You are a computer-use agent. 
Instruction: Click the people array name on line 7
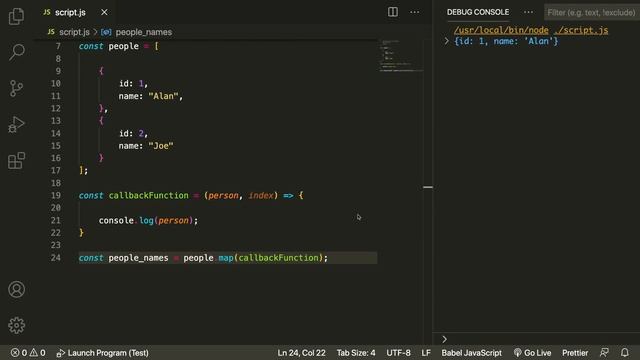click(x=123, y=46)
